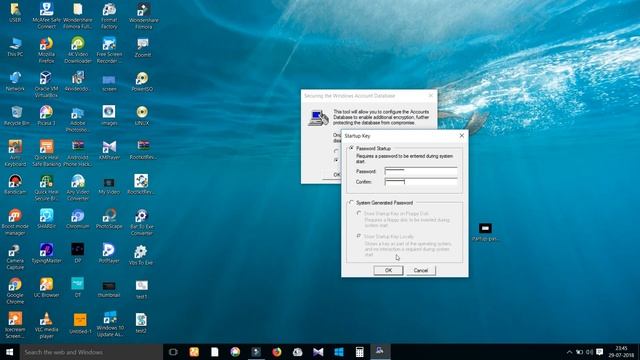
Task: Select the test2 file on desktop
Action: [x=141, y=323]
